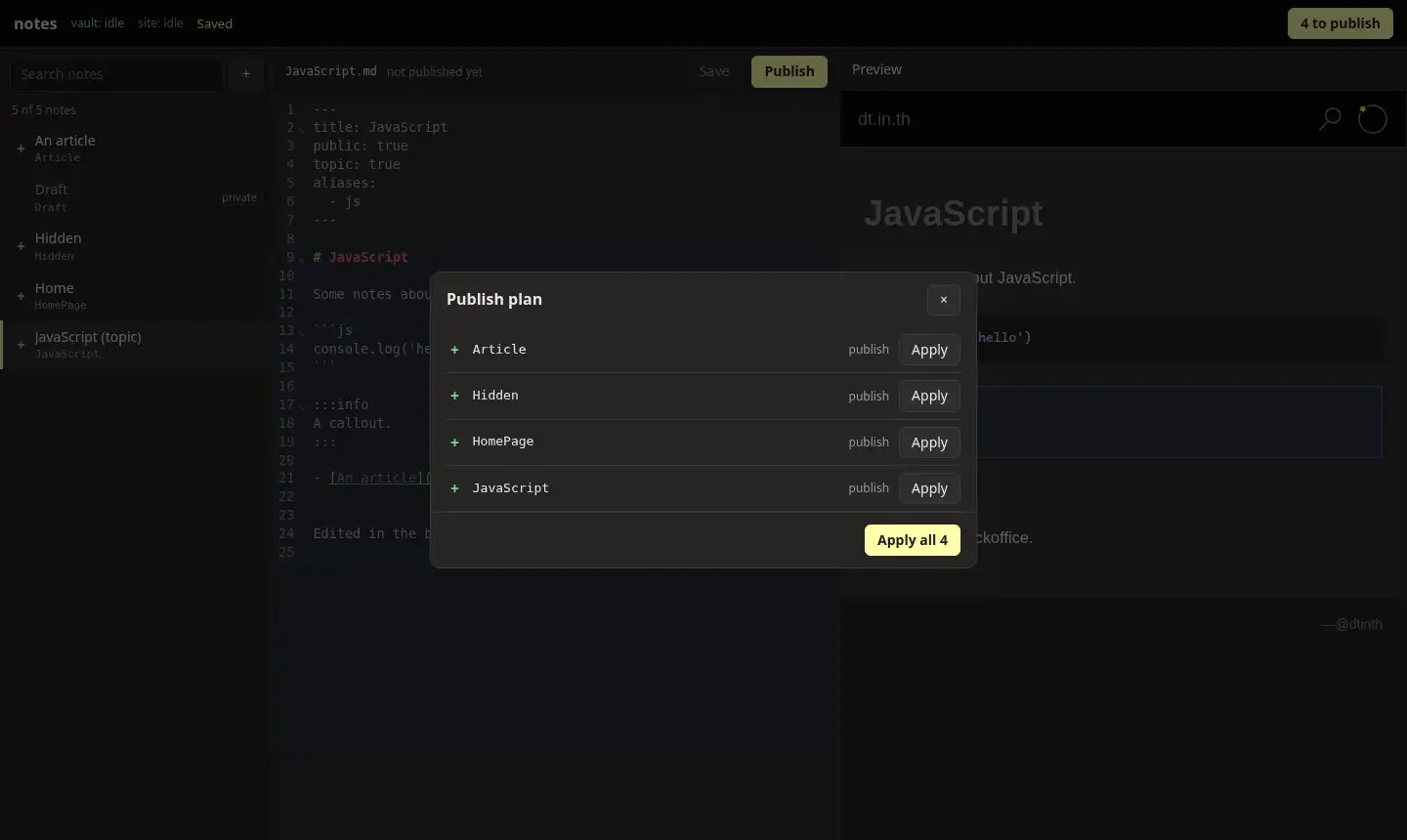Screen dimensions: 1407x840
Task: Fold the heading at line 9
Action: (302, 259)
